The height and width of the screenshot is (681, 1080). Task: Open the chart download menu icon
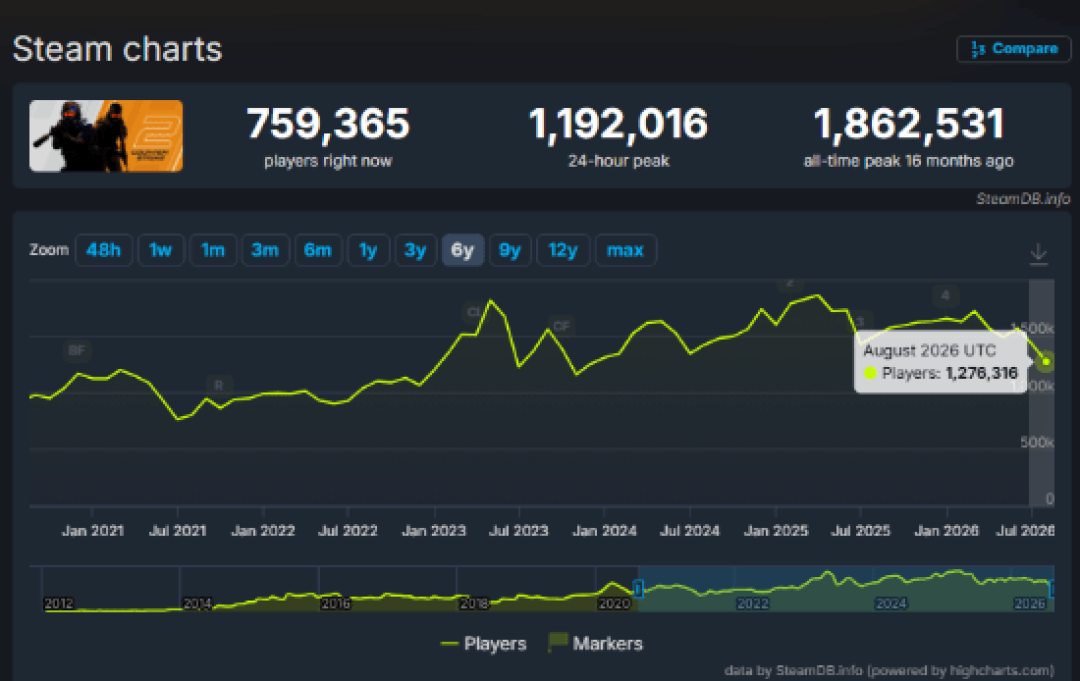click(x=1039, y=253)
